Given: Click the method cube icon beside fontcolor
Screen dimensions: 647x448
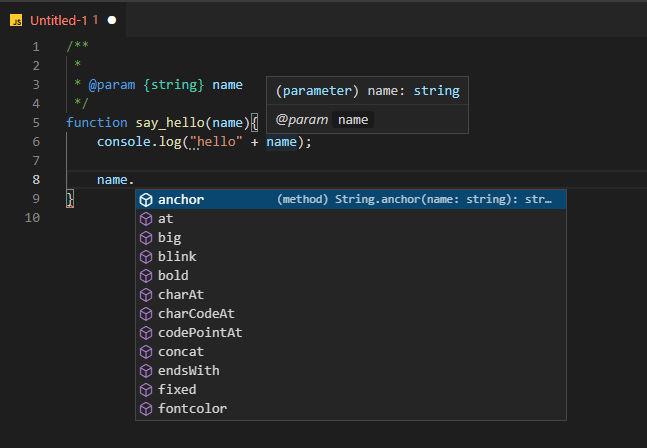Looking at the screenshot, I should (146, 408).
